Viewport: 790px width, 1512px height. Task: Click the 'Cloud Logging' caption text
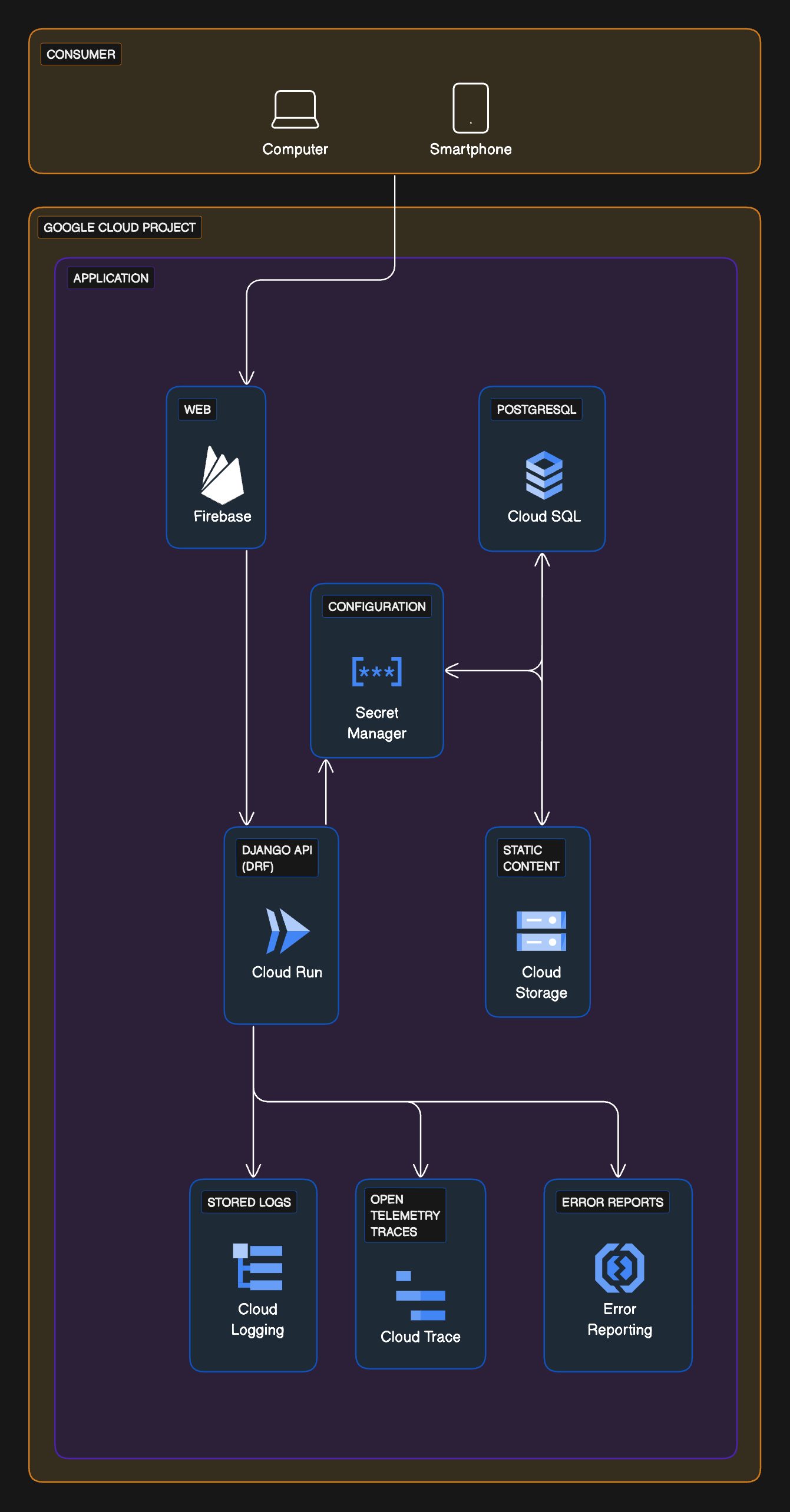(257, 1319)
